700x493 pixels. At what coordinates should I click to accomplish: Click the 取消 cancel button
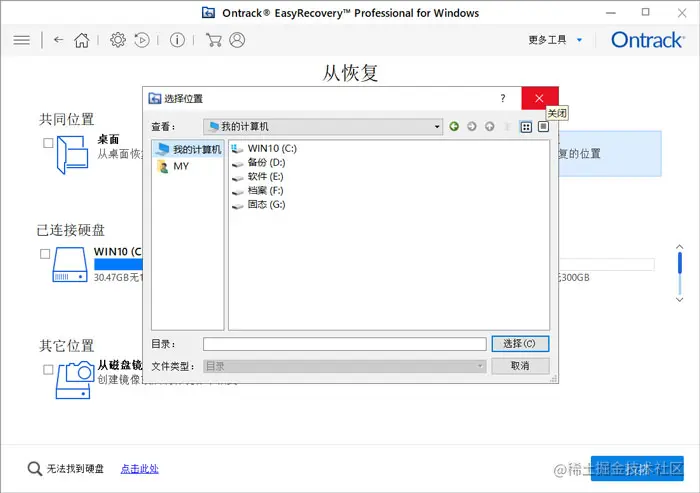(x=520, y=366)
